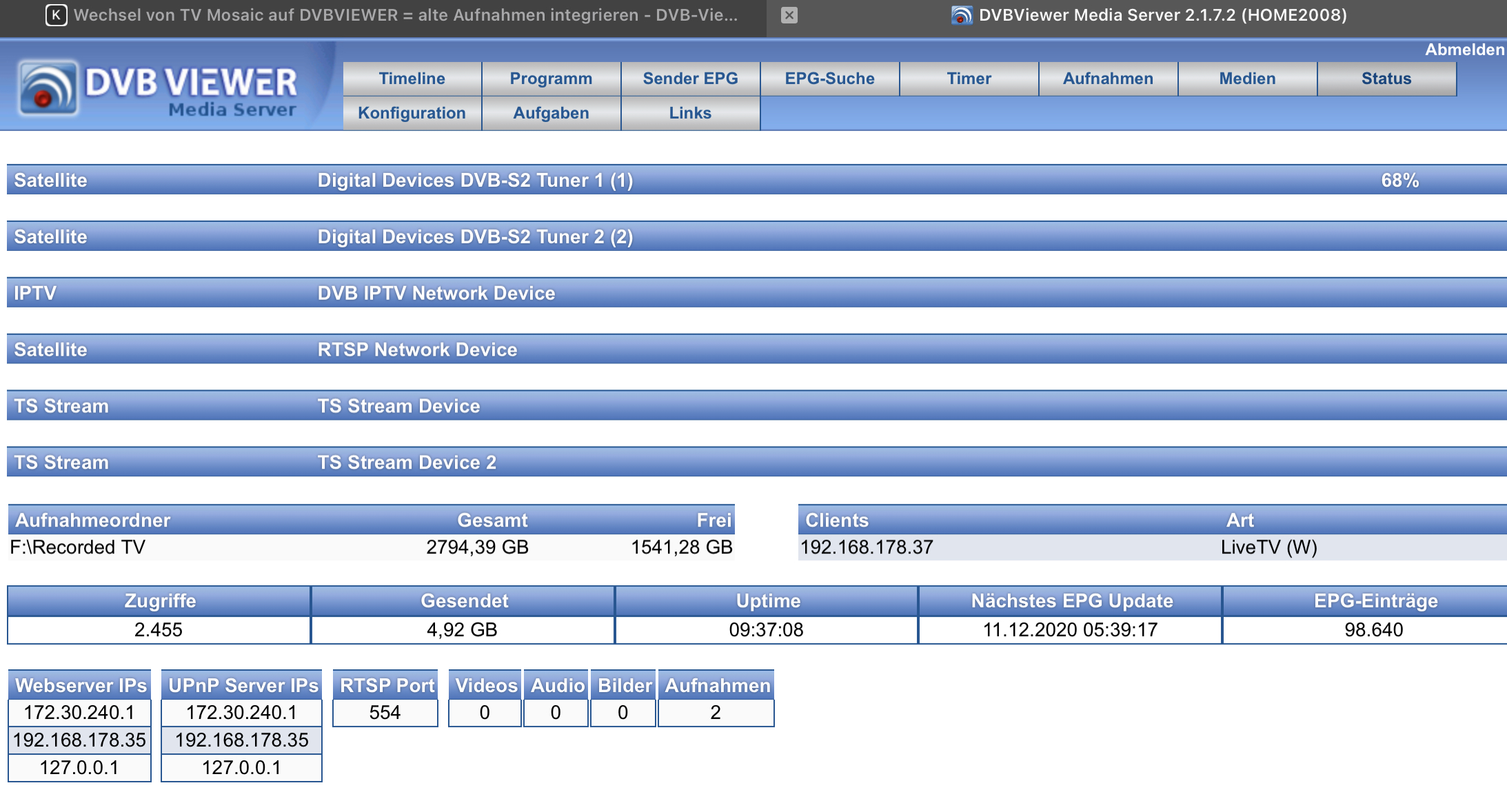
Task: Click the Aufnahmen count 2
Action: (x=716, y=713)
